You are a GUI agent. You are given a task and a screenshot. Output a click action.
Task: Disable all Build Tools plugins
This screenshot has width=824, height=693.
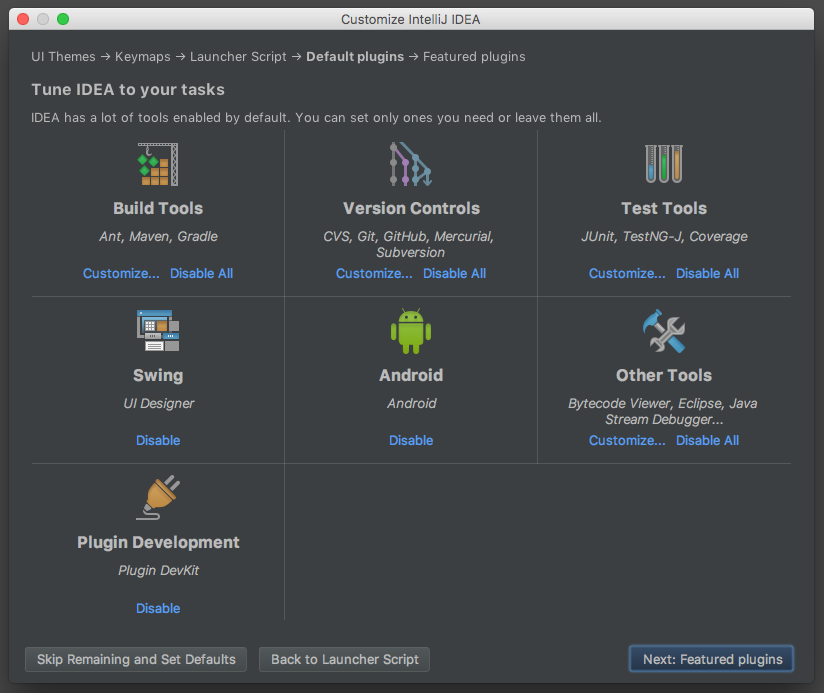tap(201, 273)
